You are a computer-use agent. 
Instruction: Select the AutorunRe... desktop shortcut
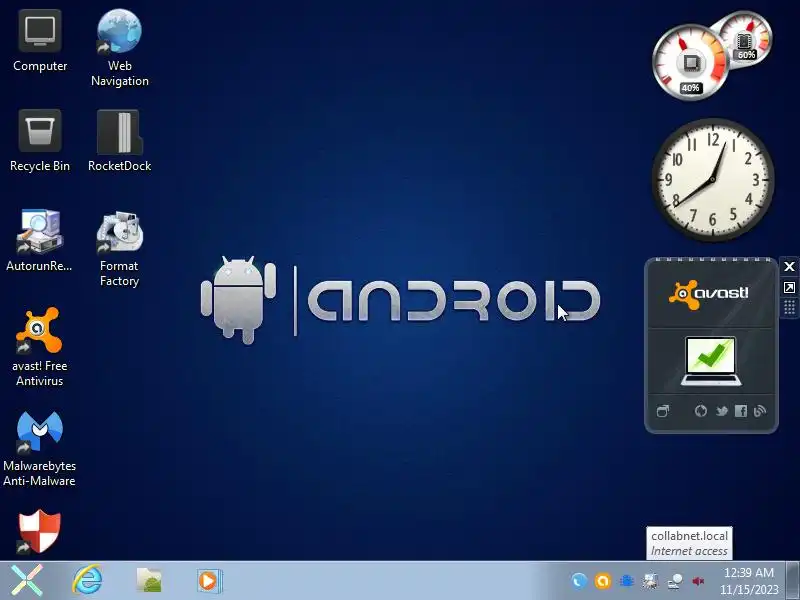[x=39, y=240]
